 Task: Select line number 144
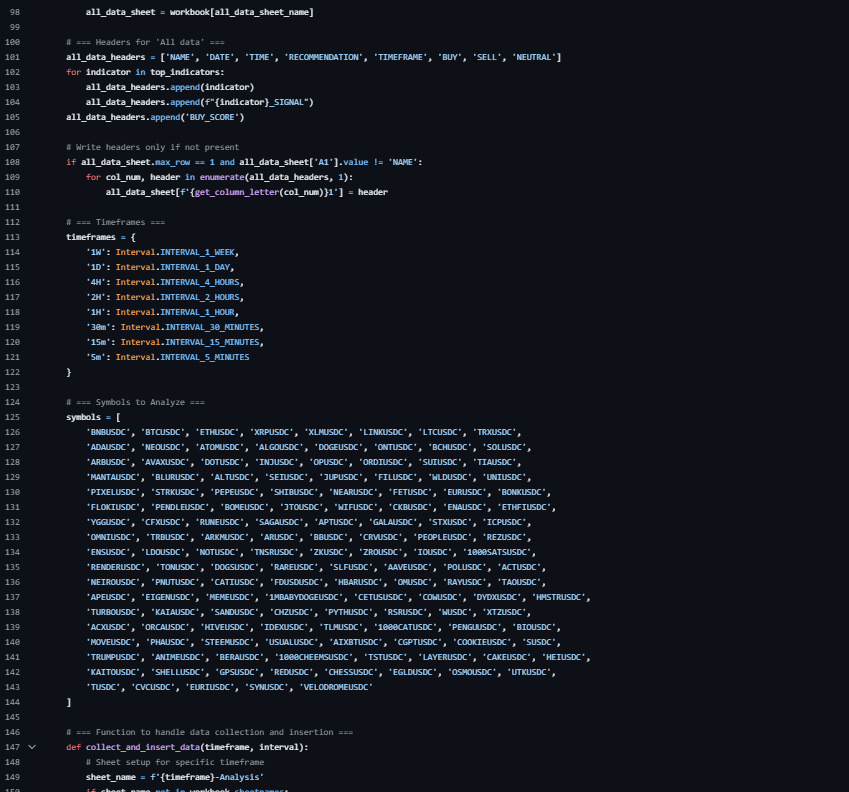12,702
